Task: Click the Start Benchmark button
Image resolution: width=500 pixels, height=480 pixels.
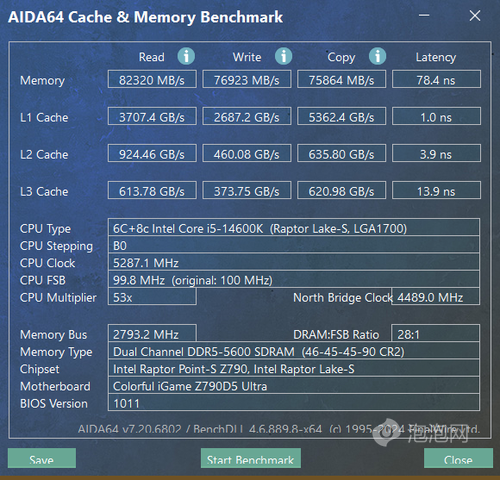Action: tap(251, 458)
